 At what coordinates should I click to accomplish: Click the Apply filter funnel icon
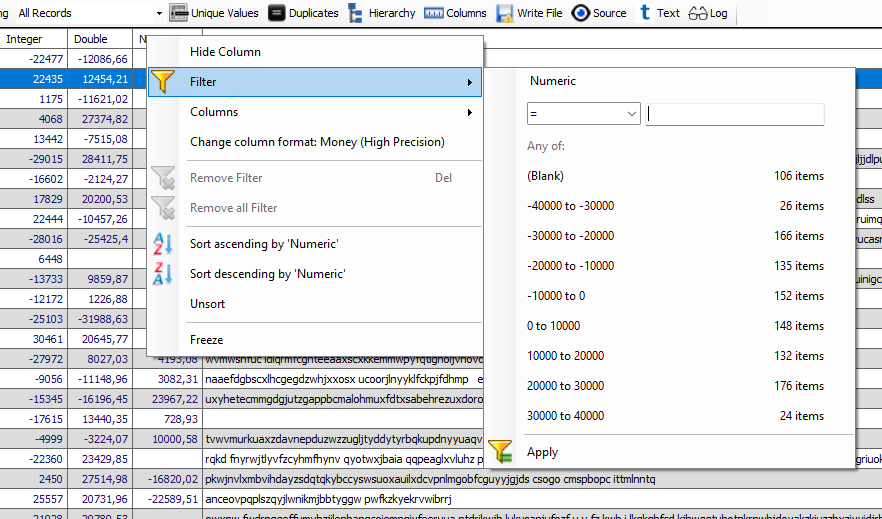pos(500,452)
